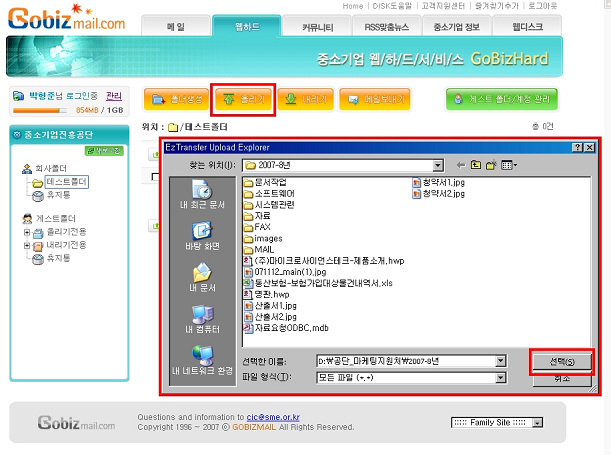611x460 pixels.
Task: Click the 선택(S) button
Action: click(562, 362)
